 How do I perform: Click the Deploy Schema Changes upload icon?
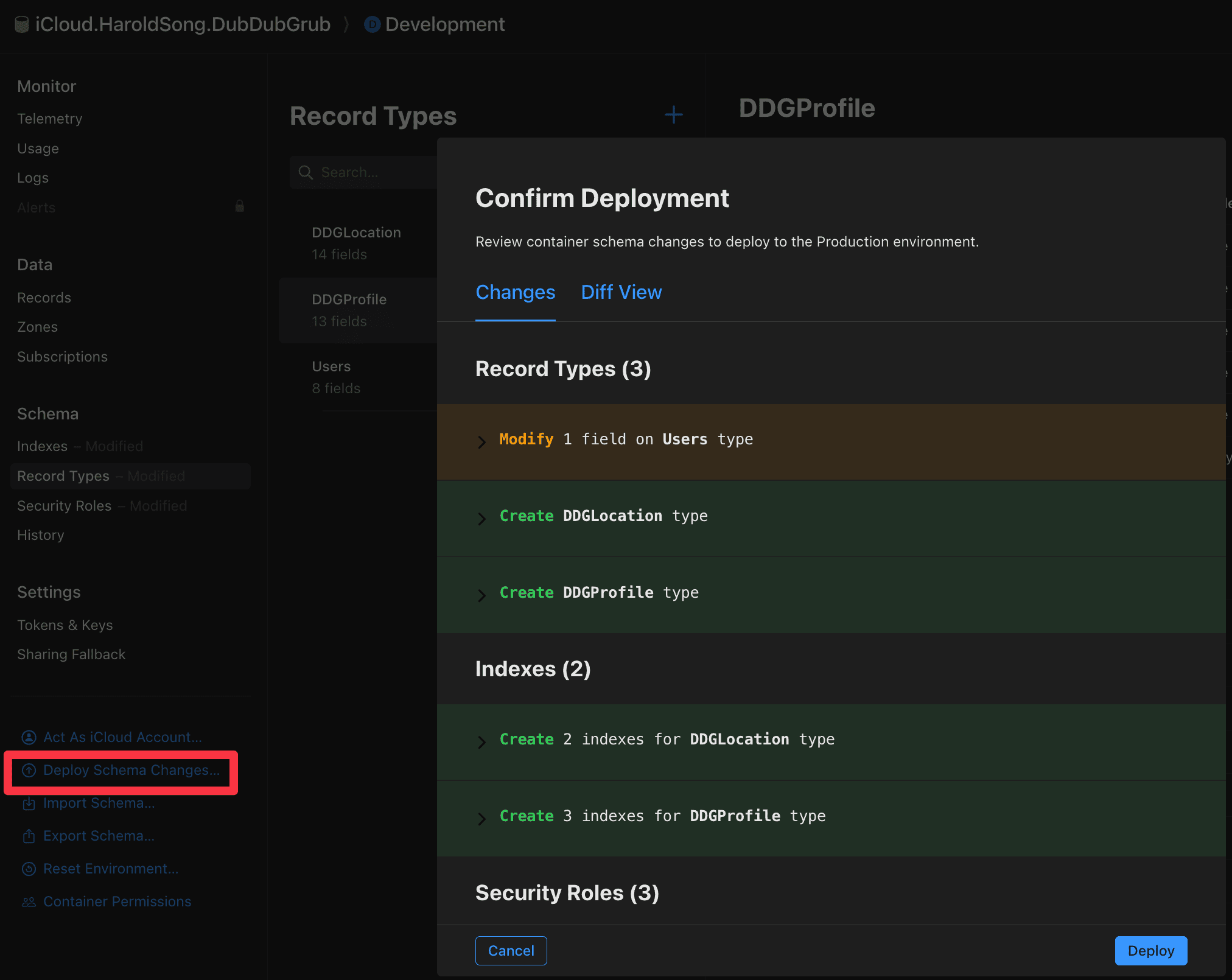[29, 770]
